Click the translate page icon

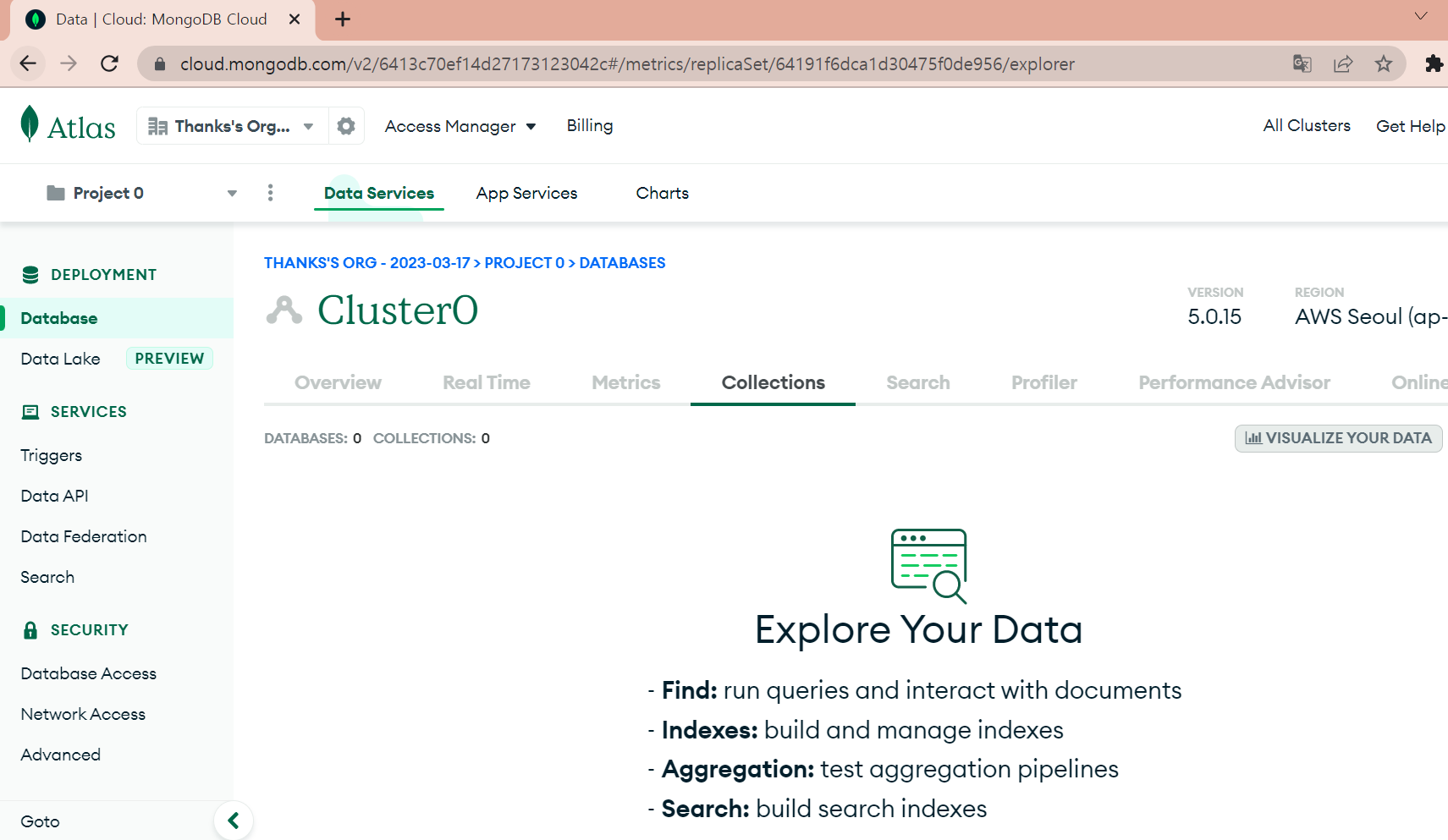pos(1302,63)
